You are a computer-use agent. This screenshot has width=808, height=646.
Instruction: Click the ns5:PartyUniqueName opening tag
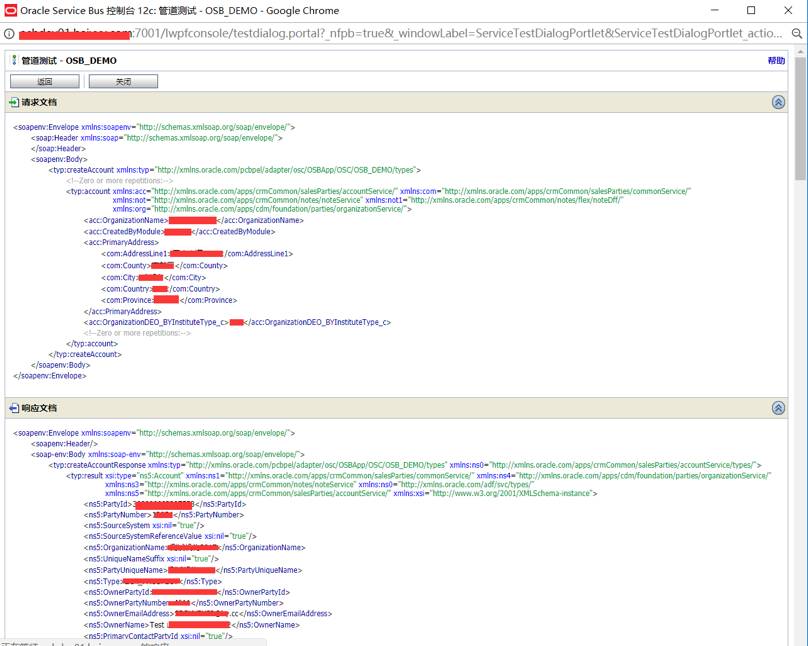[x=126, y=570]
